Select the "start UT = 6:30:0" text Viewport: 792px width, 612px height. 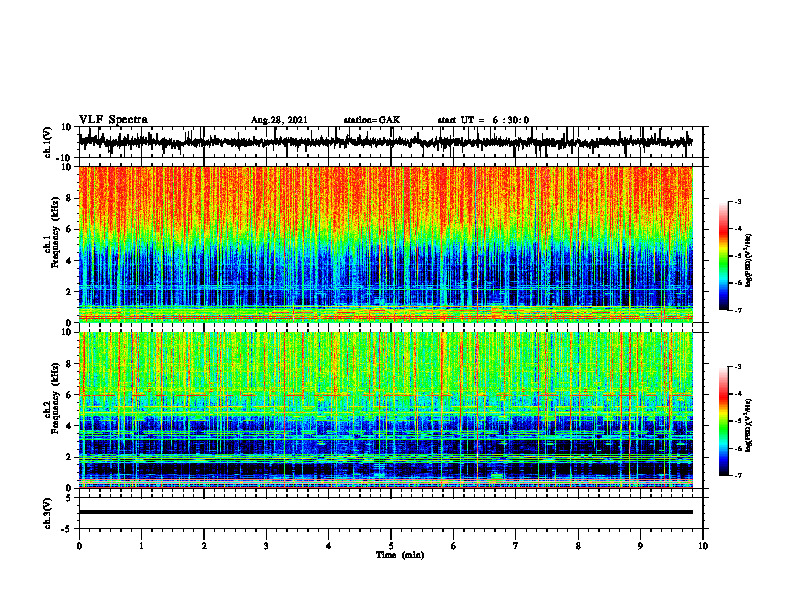coord(483,120)
